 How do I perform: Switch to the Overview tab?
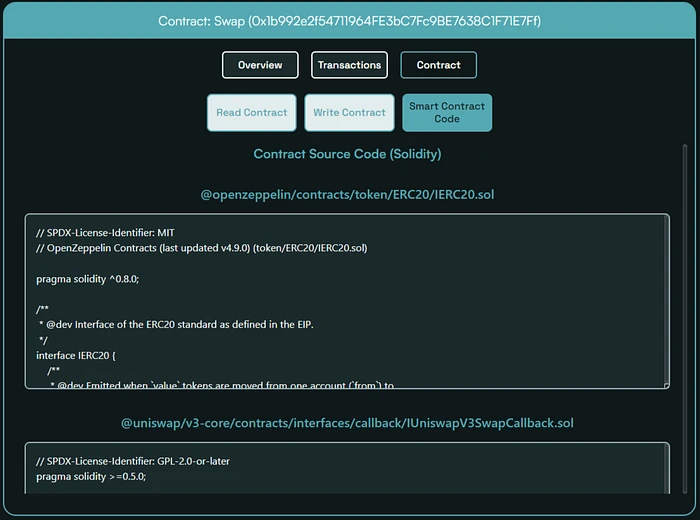[x=260, y=65]
